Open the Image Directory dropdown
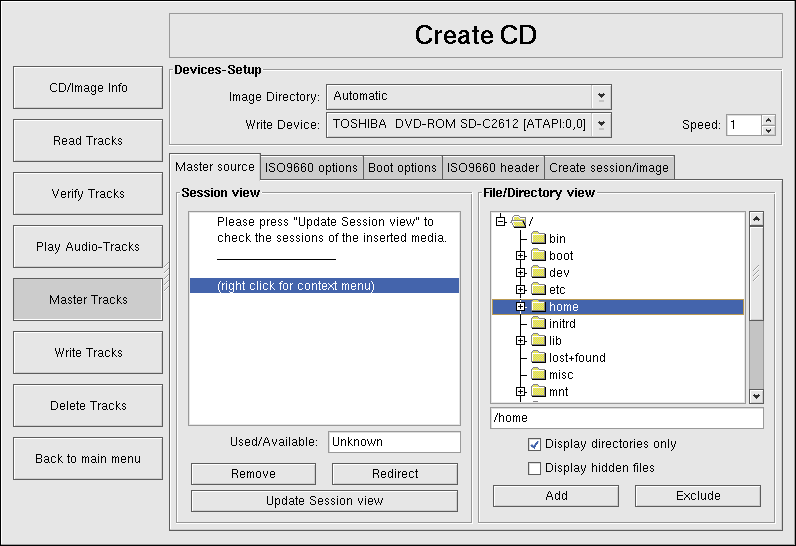This screenshot has width=796, height=546. point(600,96)
